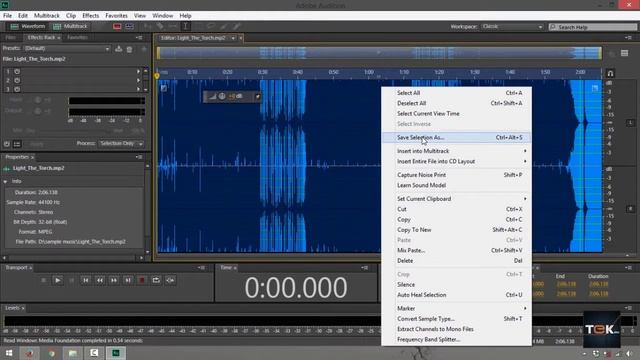Screen dimensions: 640x360
Task: Toggle power for effect slot 1
Action: [17, 71]
